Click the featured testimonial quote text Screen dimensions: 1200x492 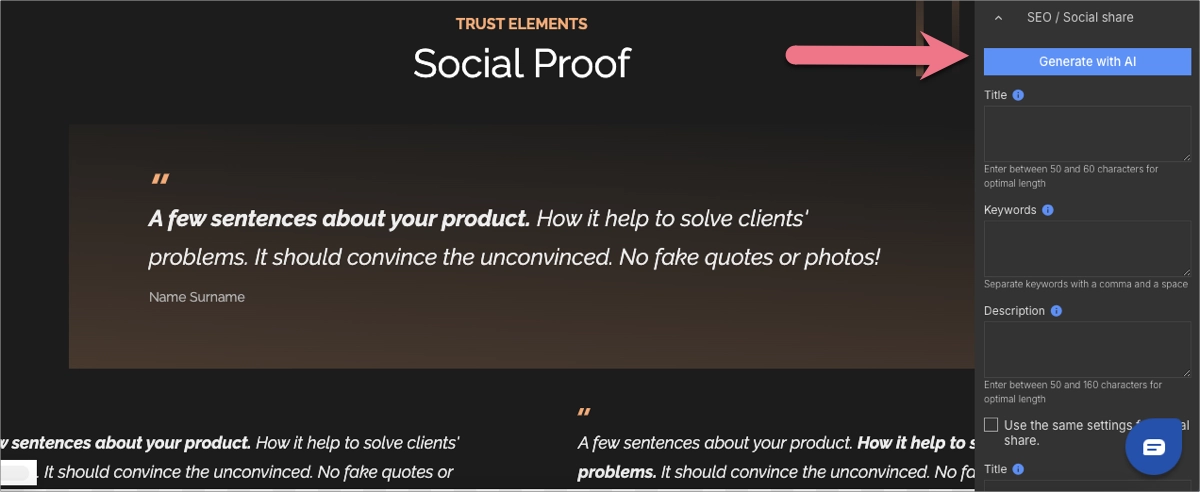514,237
